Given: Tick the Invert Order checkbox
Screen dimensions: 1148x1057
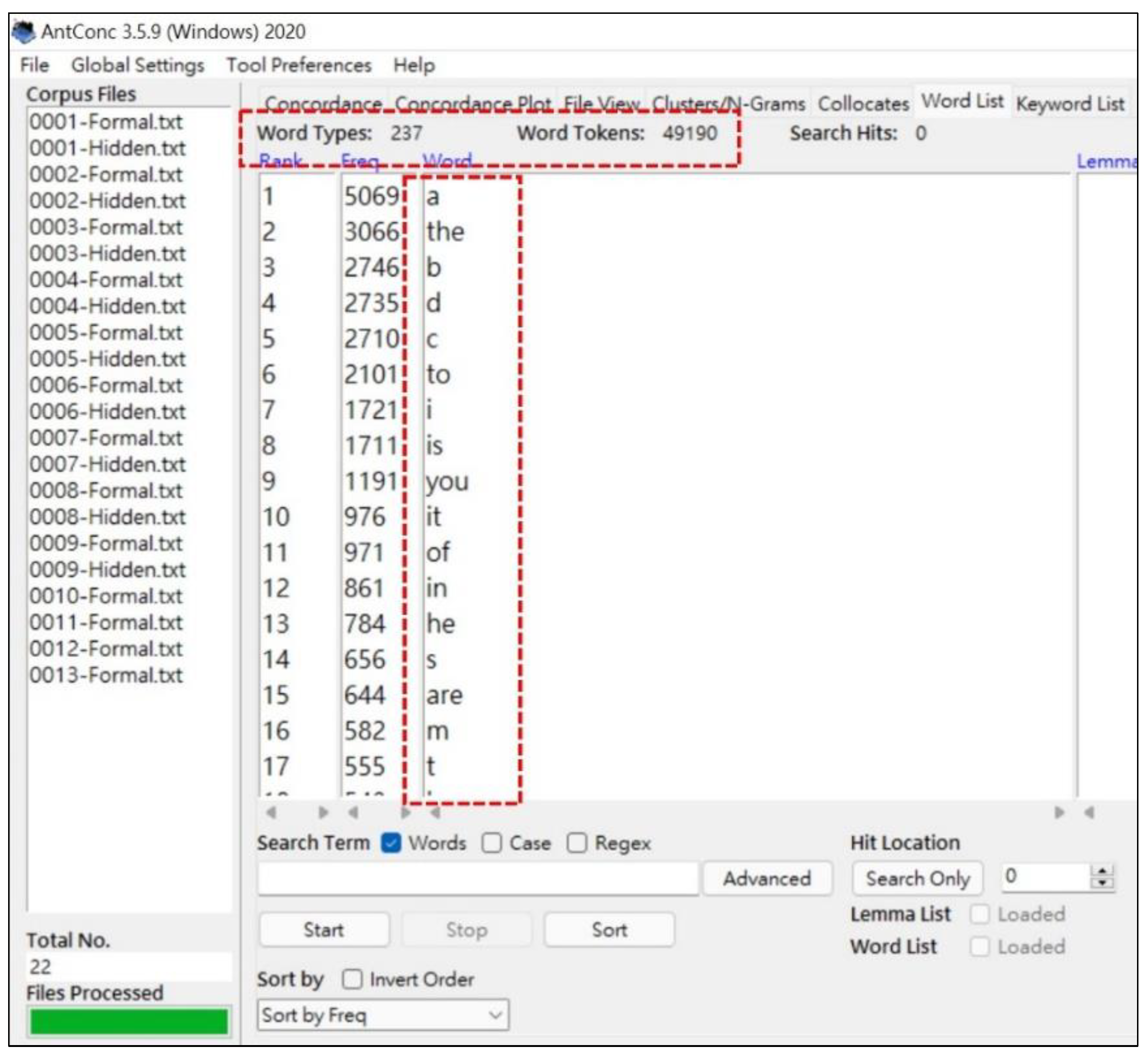Looking at the screenshot, I should 352,979.
